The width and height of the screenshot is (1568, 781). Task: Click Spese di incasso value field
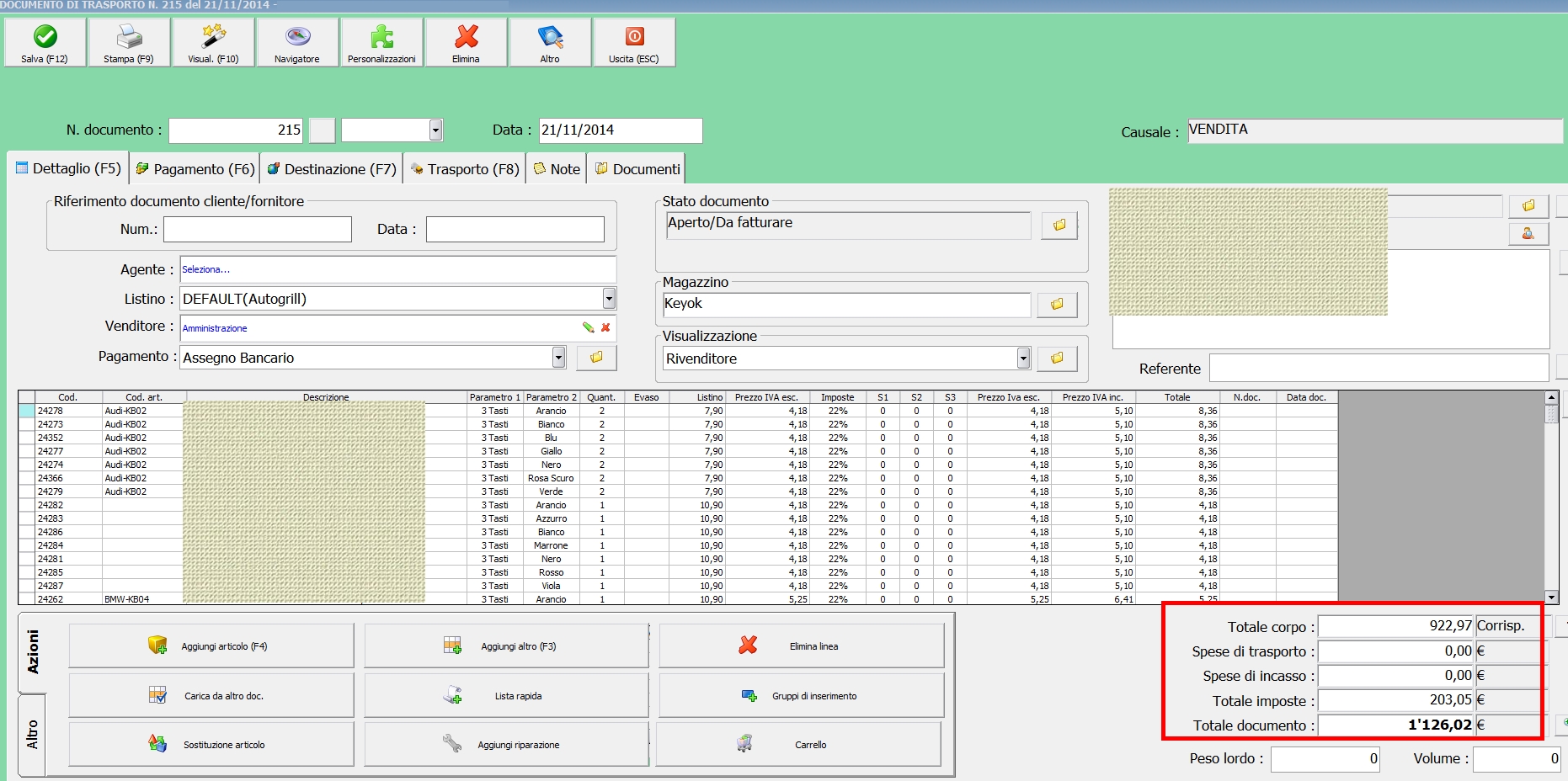[1396, 675]
